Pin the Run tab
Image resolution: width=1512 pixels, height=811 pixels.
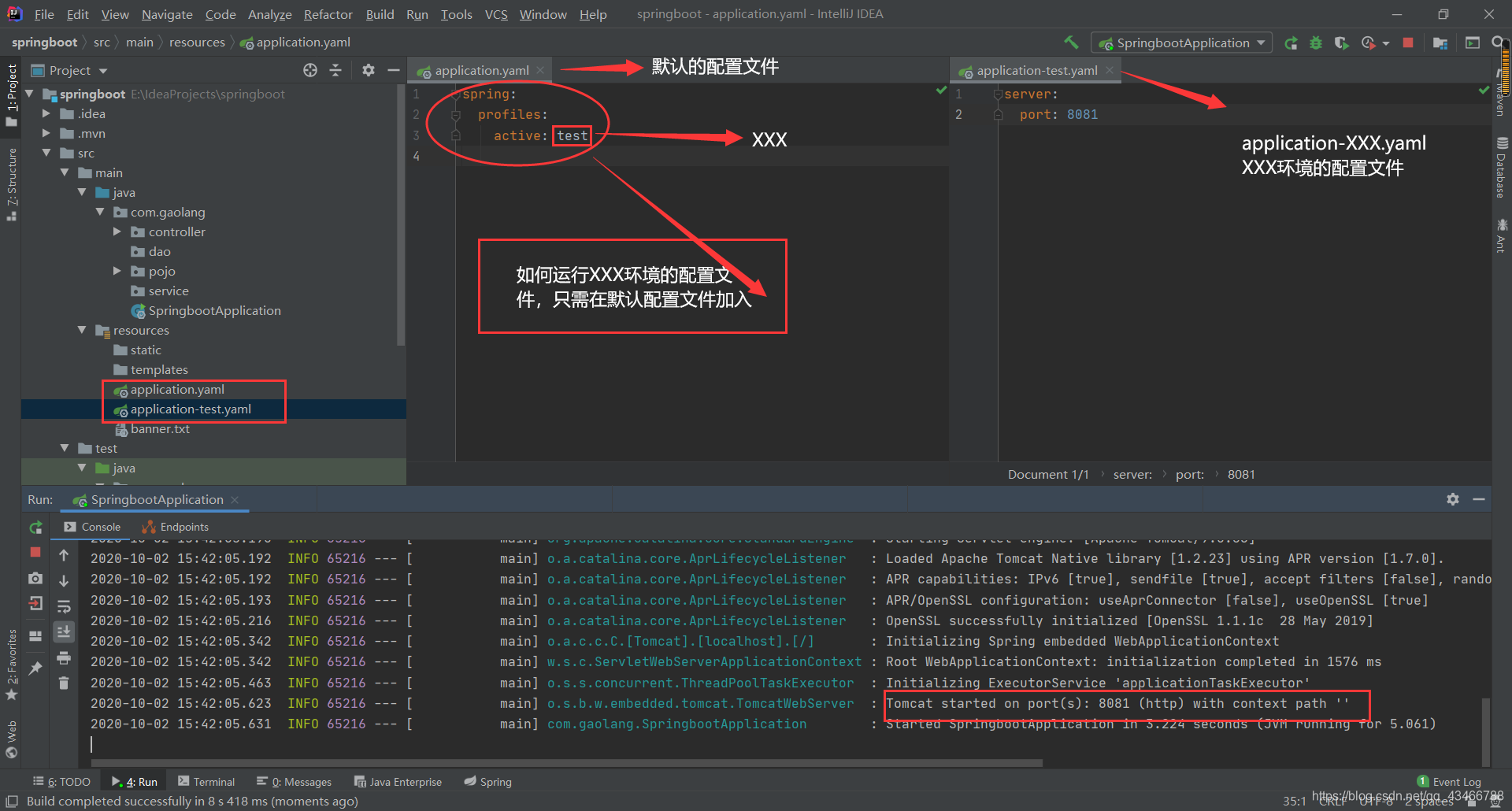35,668
